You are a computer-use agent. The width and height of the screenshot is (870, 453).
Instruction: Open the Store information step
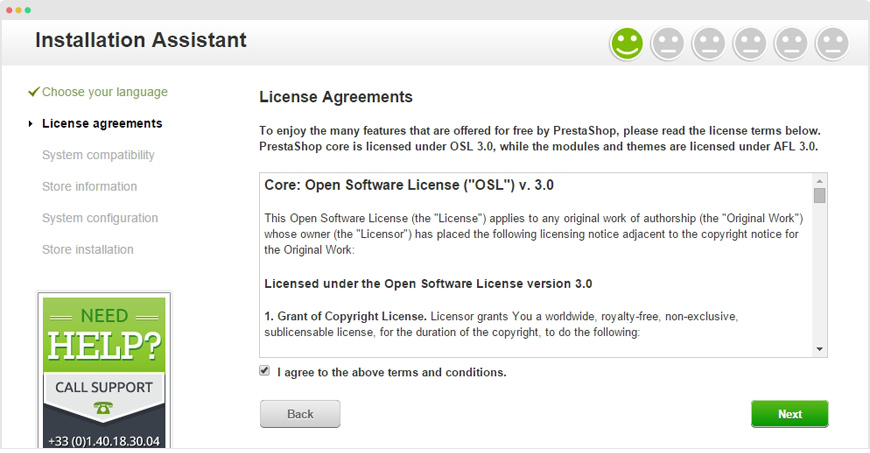[89, 187]
